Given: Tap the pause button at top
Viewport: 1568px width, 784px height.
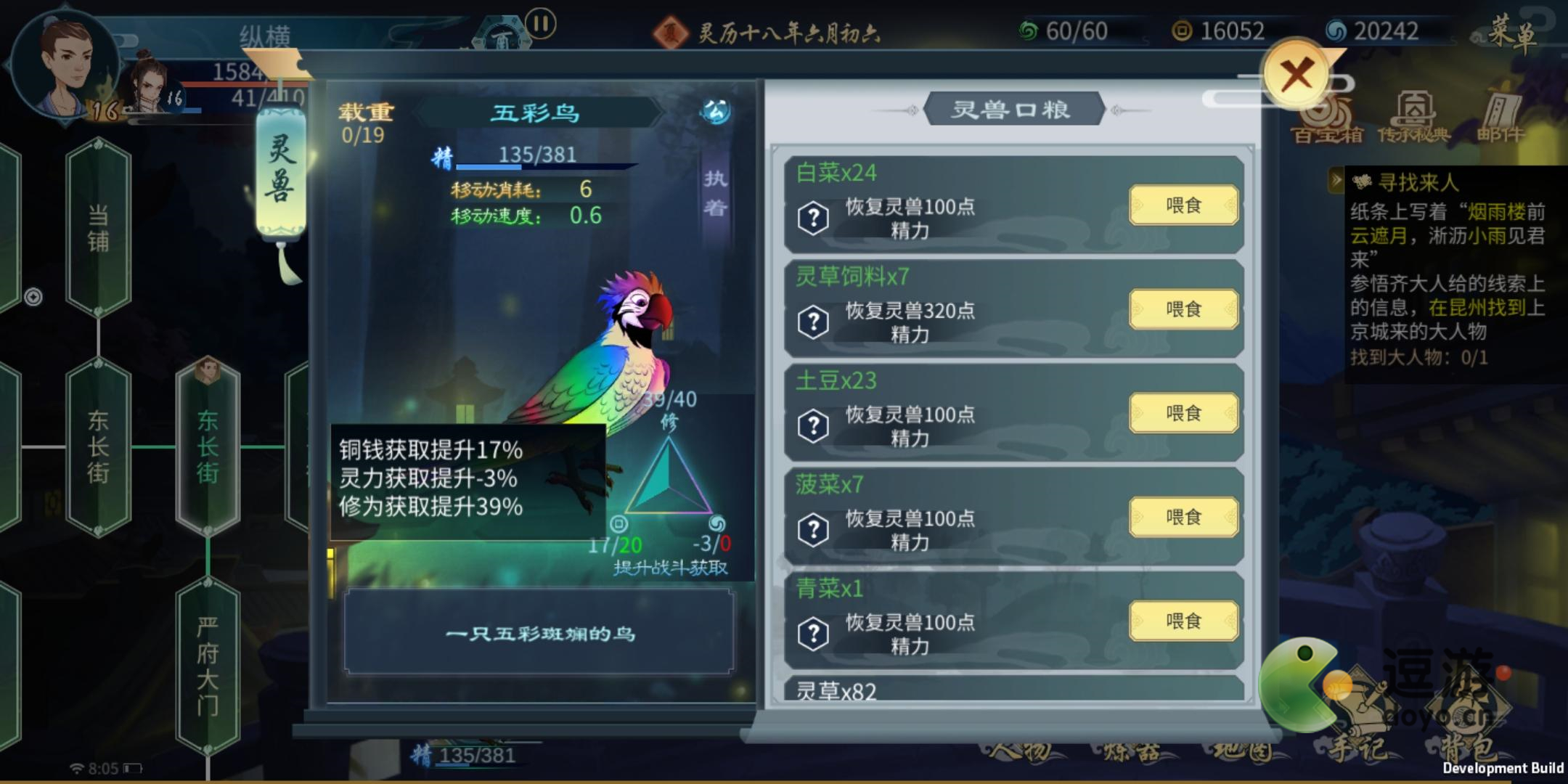Looking at the screenshot, I should pos(541,23).
